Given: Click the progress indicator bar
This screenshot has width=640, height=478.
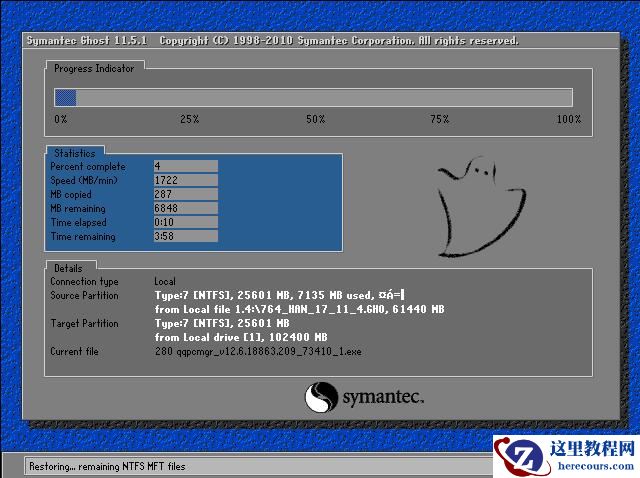Looking at the screenshot, I should [x=313, y=98].
